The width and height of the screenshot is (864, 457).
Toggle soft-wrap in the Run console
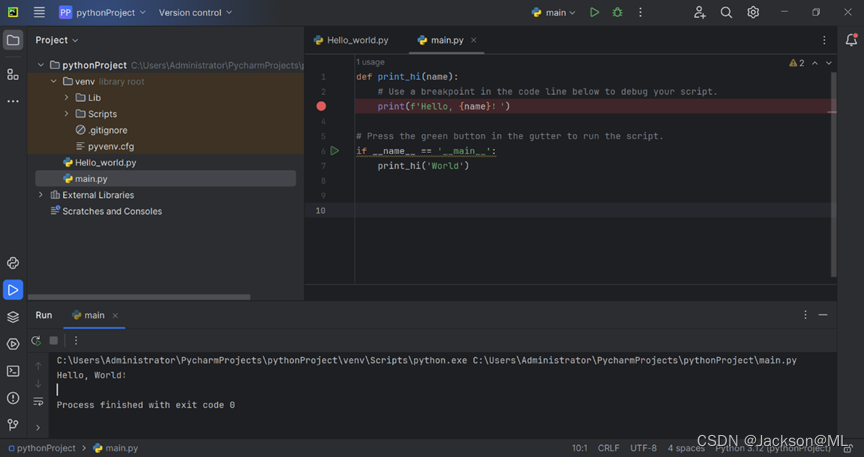(x=38, y=402)
